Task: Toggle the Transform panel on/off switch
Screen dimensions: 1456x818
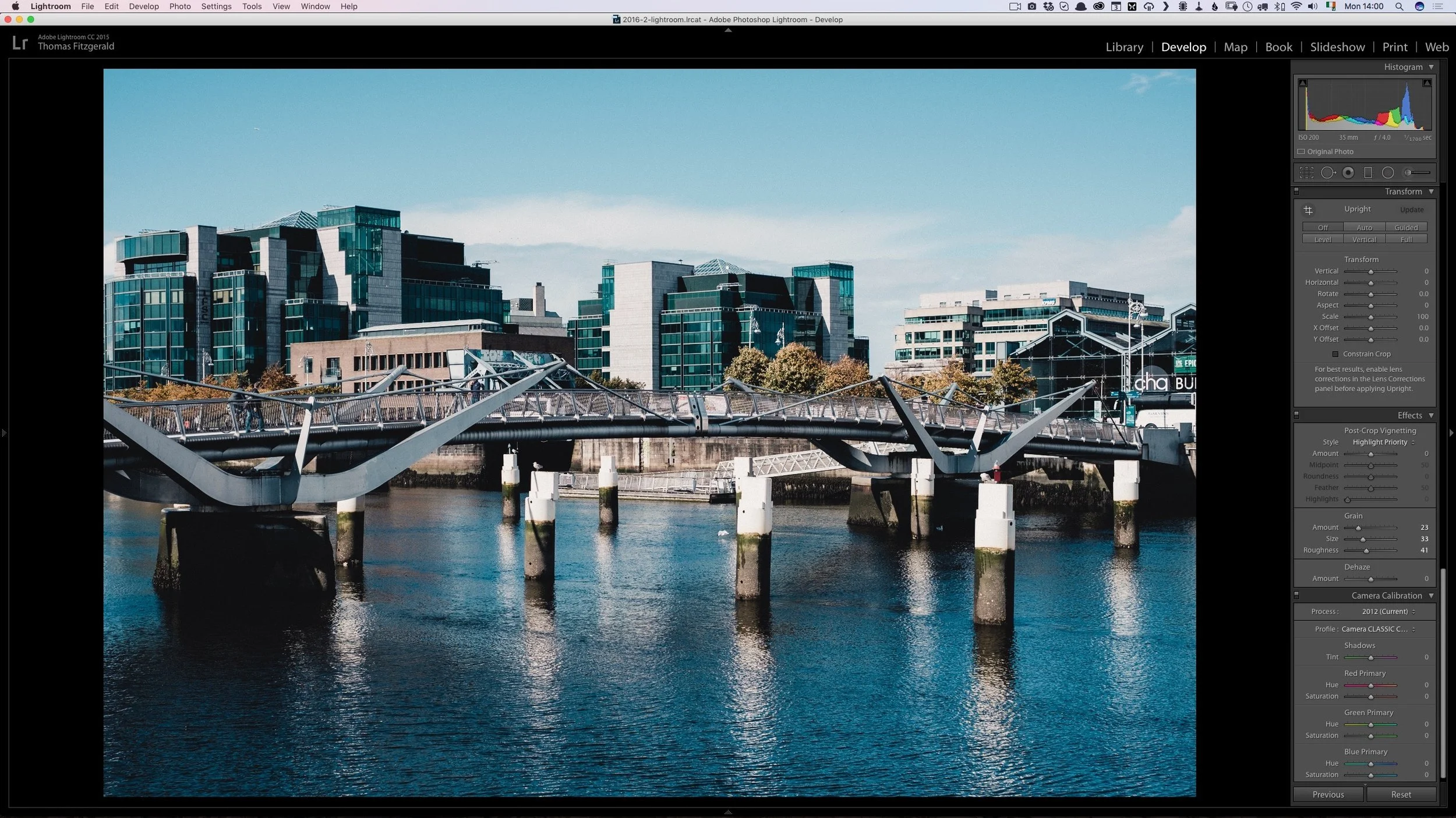Action: coord(1296,192)
